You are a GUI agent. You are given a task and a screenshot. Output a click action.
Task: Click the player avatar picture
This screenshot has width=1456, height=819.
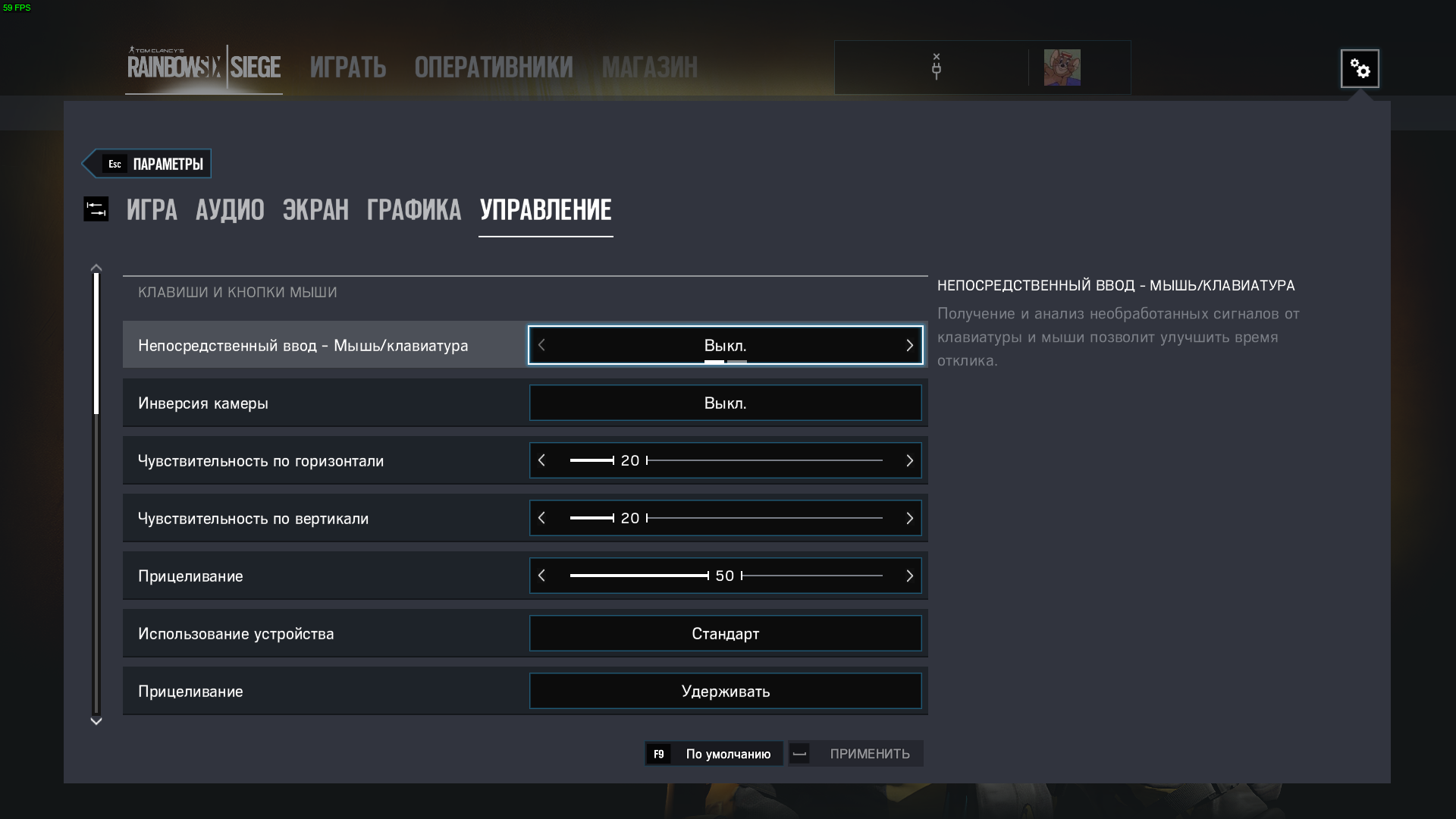pos(1062,67)
